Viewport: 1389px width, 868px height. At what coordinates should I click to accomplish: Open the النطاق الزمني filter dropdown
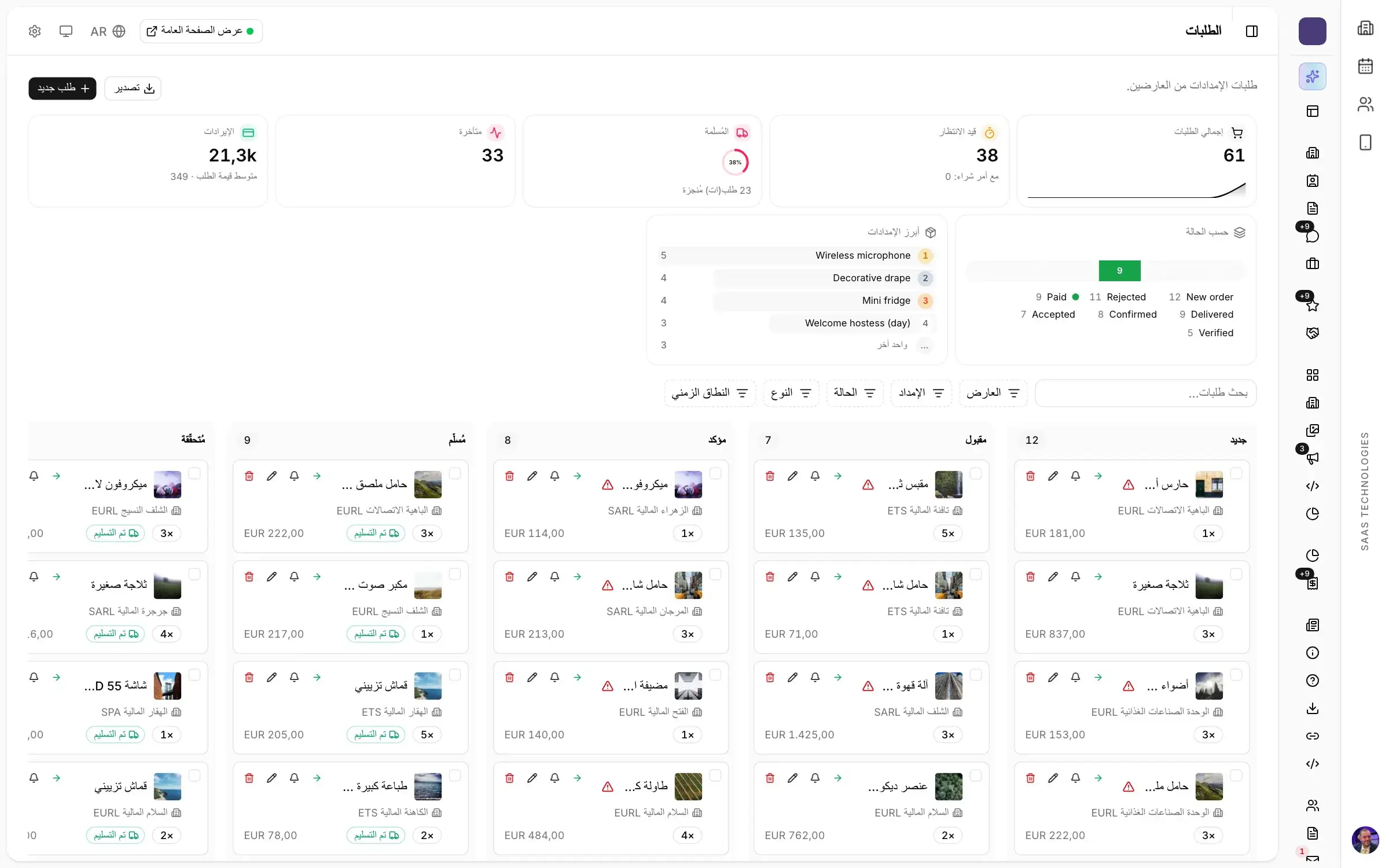pyautogui.click(x=710, y=393)
